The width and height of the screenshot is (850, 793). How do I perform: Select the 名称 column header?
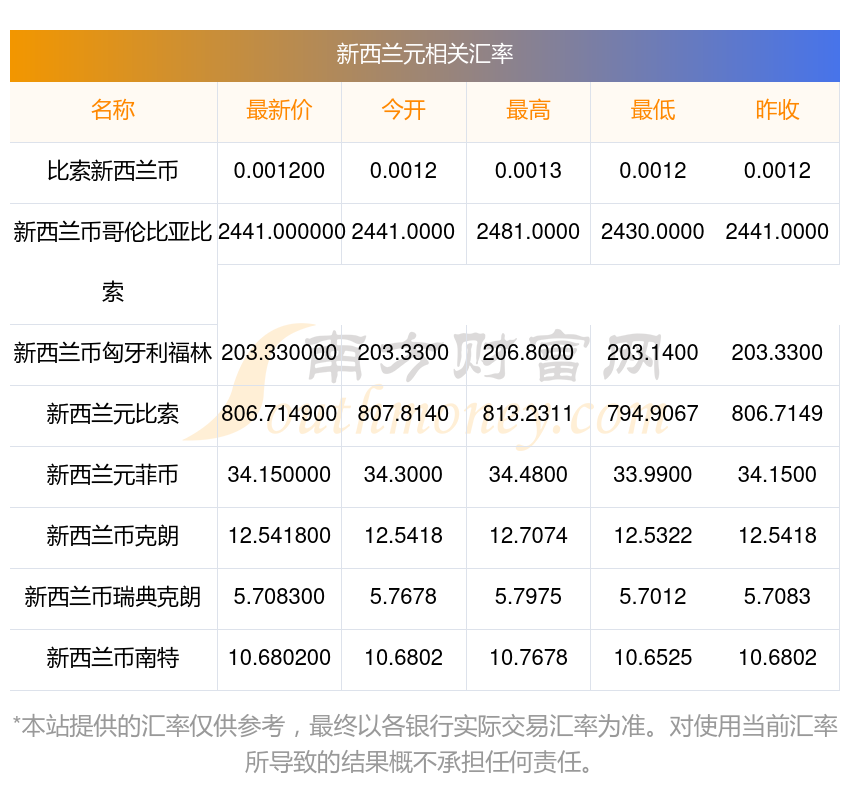pos(113,110)
